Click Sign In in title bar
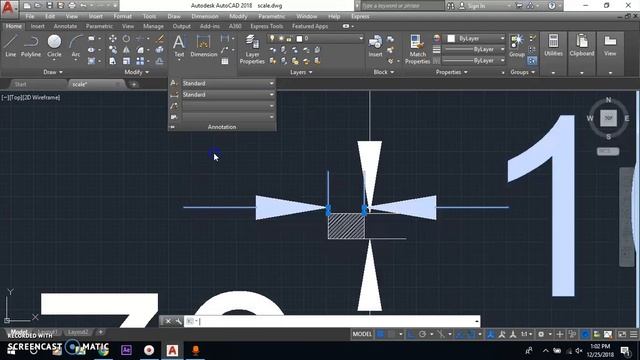 [477, 6]
